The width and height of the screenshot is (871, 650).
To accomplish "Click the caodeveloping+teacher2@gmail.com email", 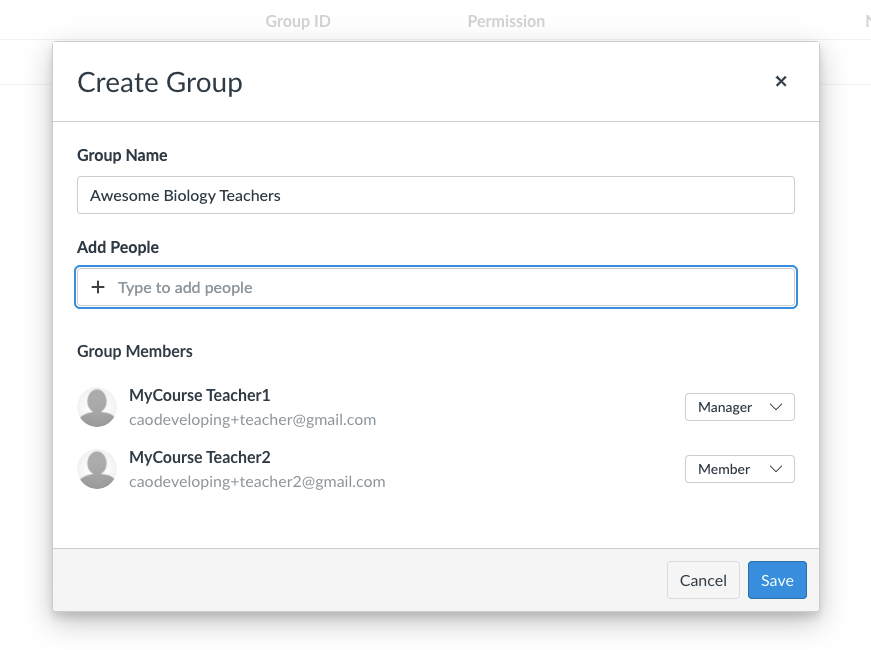I will tap(257, 482).
